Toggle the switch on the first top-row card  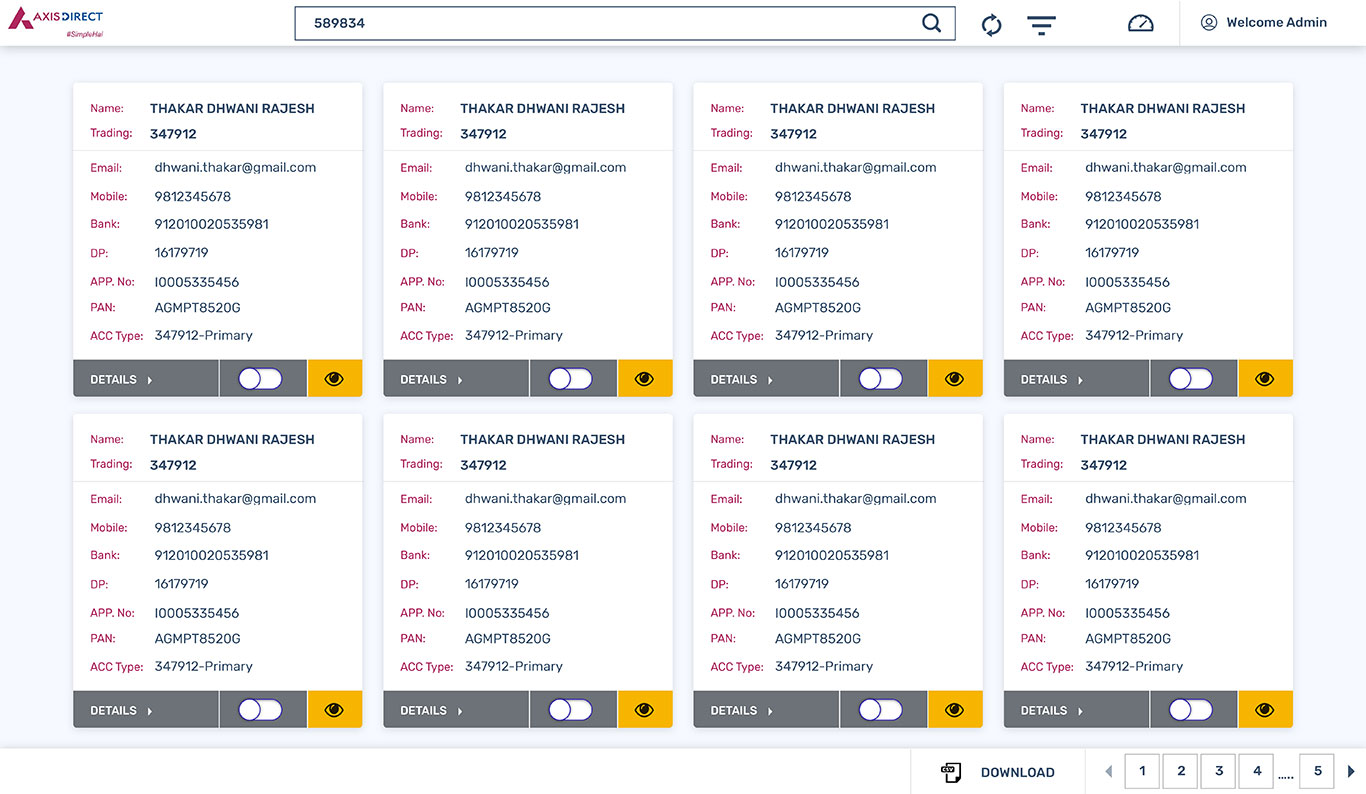tap(260, 379)
